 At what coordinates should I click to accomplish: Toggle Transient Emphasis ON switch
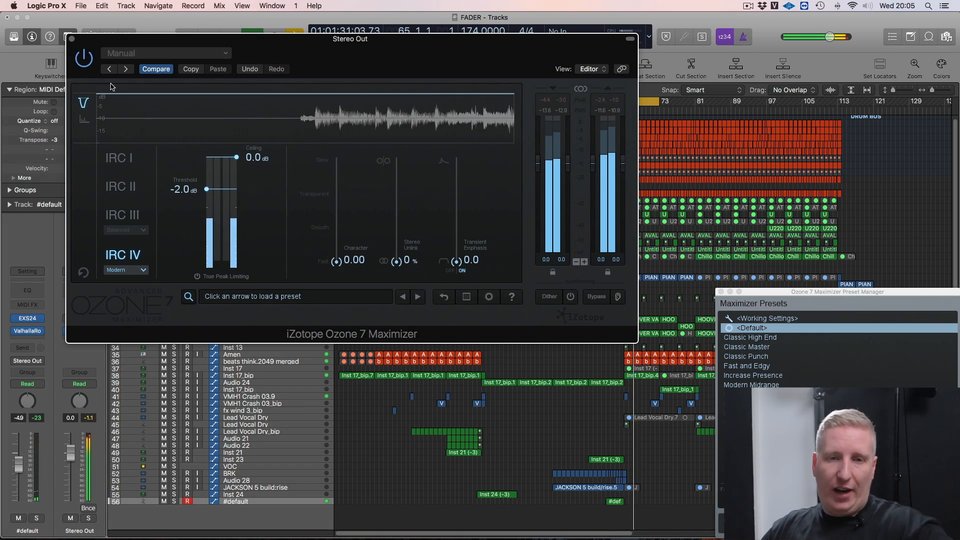tap(462, 271)
